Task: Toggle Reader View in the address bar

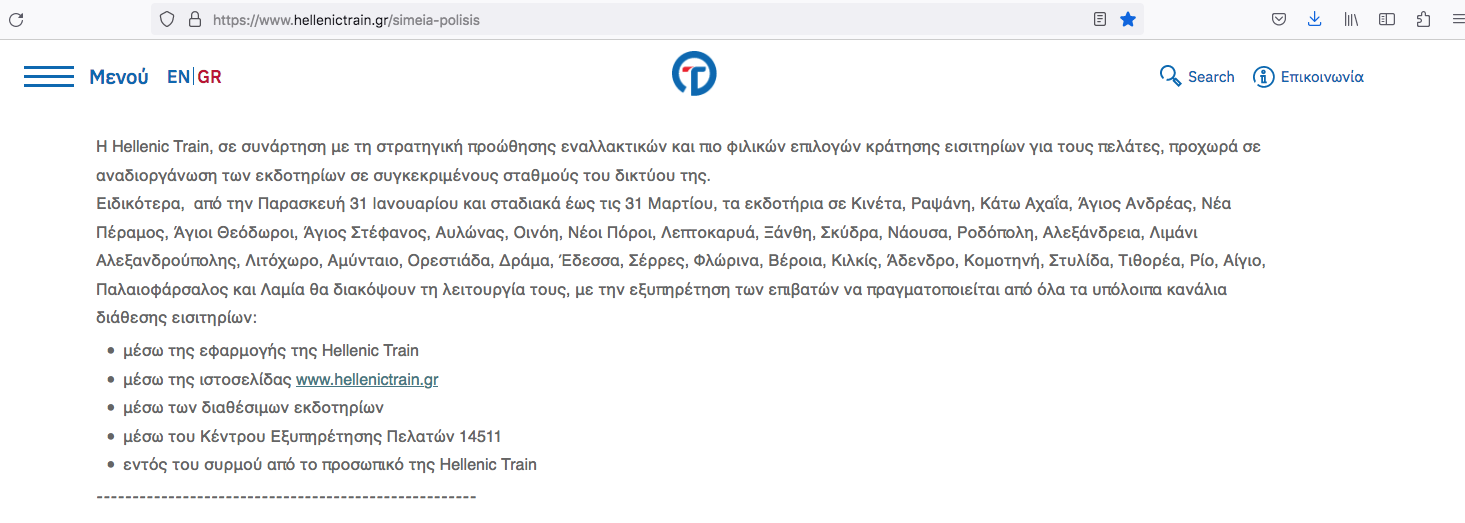Action: [x=1100, y=19]
